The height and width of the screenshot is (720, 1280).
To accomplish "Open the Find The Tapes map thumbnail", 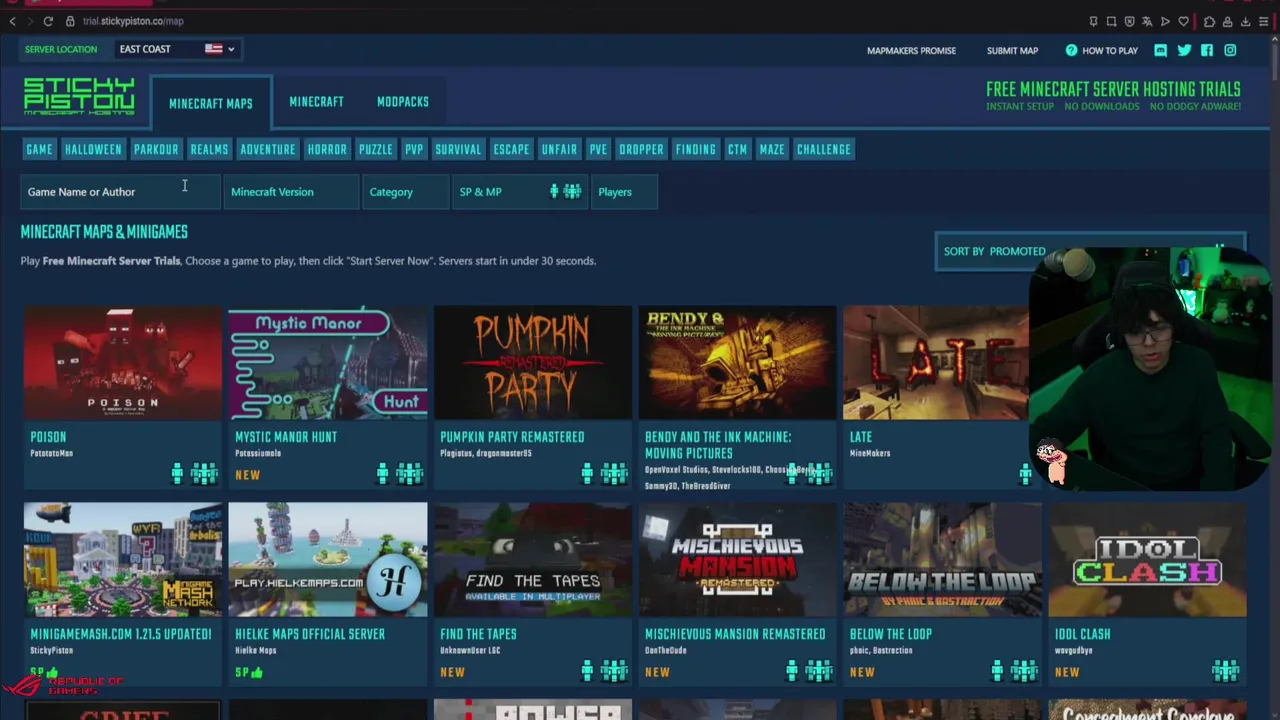I will point(532,560).
